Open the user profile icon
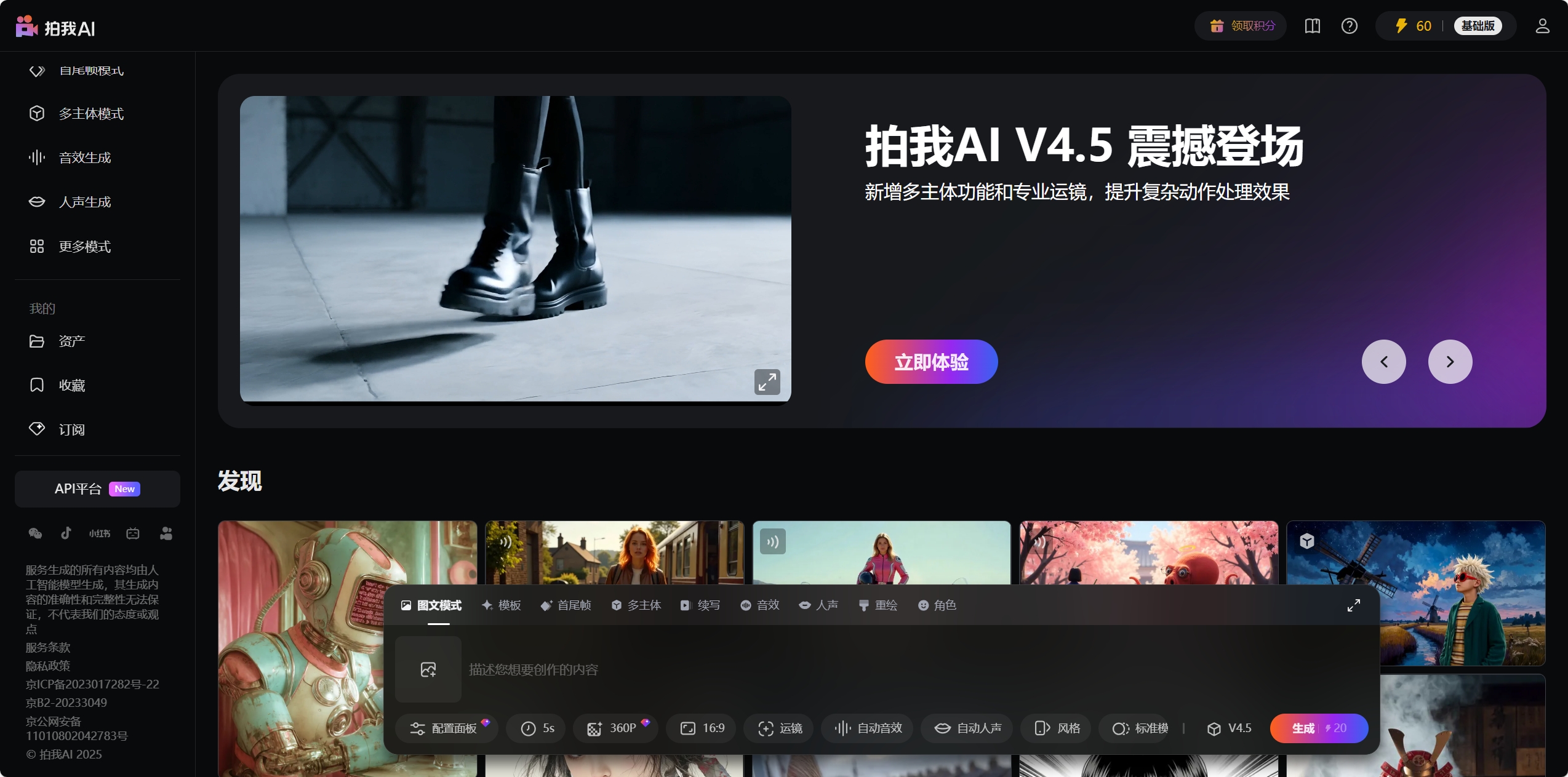The height and width of the screenshot is (777, 1568). (x=1542, y=26)
